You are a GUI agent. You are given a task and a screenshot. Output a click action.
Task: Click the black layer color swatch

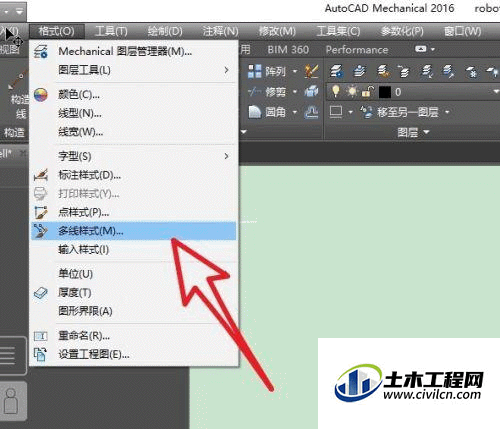(385, 92)
